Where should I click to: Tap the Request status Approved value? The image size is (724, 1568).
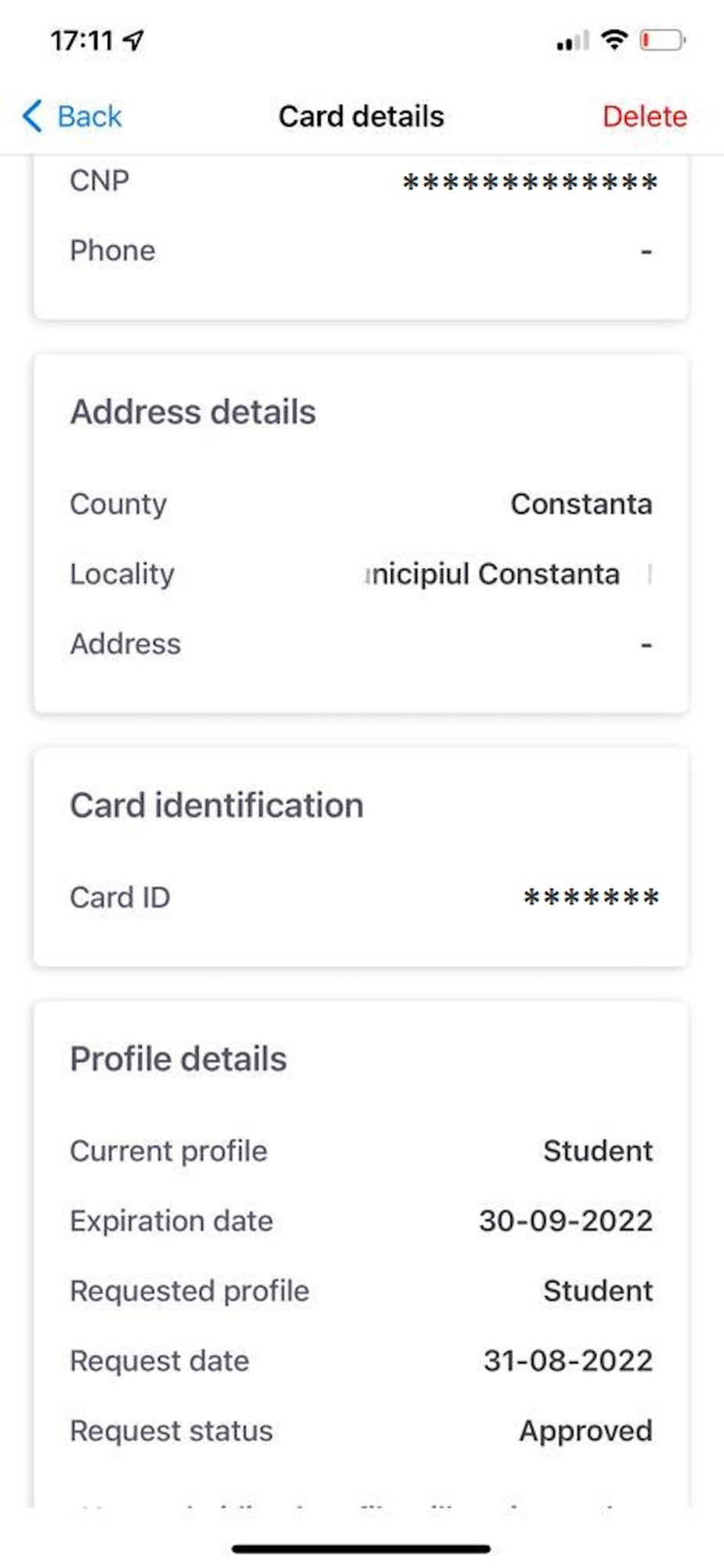(586, 1432)
